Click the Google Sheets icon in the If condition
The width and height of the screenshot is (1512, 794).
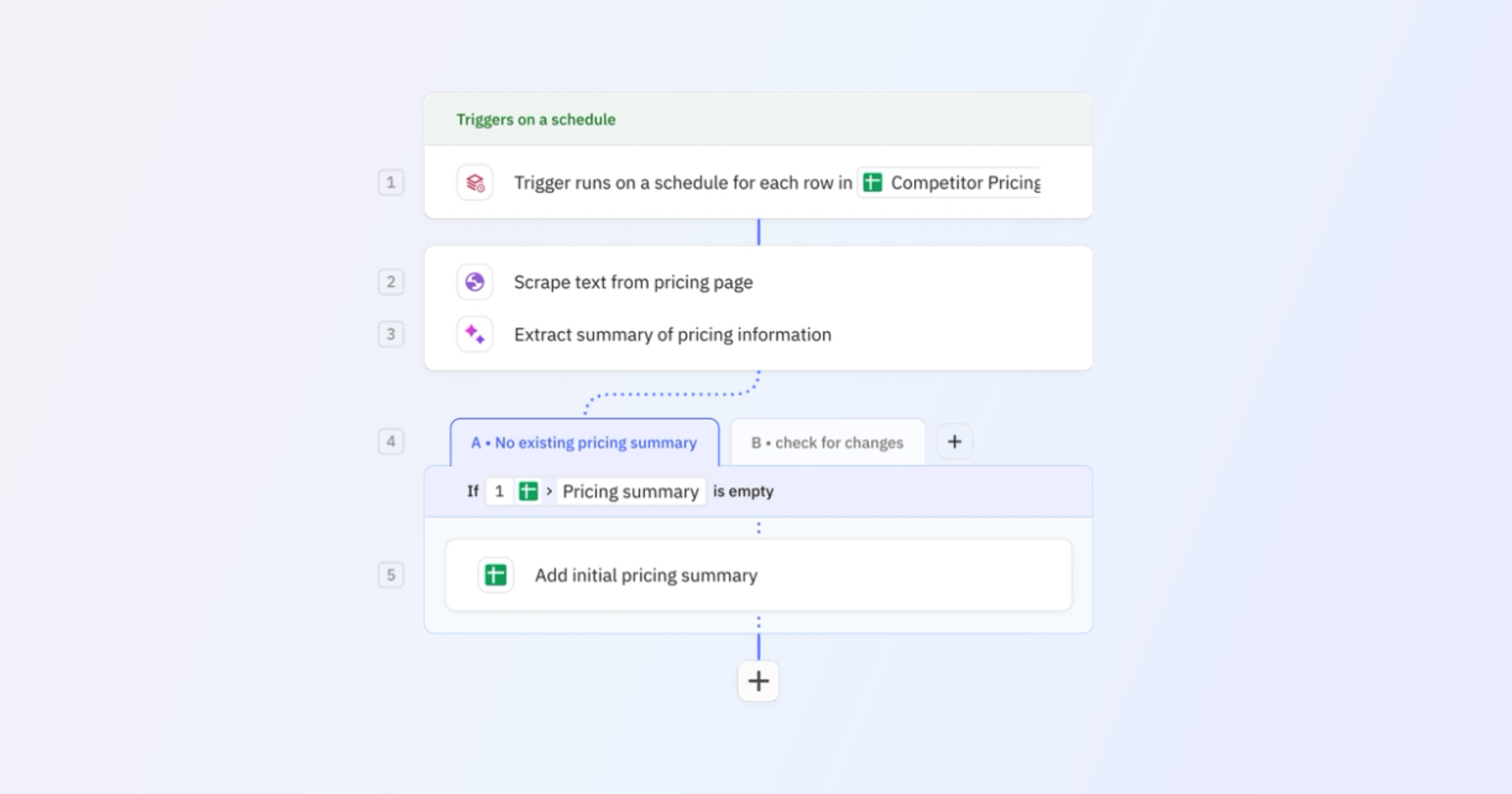coord(528,491)
